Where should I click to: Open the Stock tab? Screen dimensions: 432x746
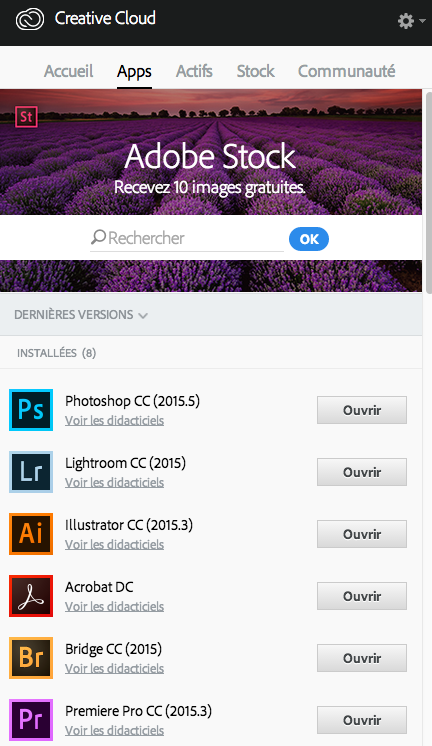[x=255, y=71]
